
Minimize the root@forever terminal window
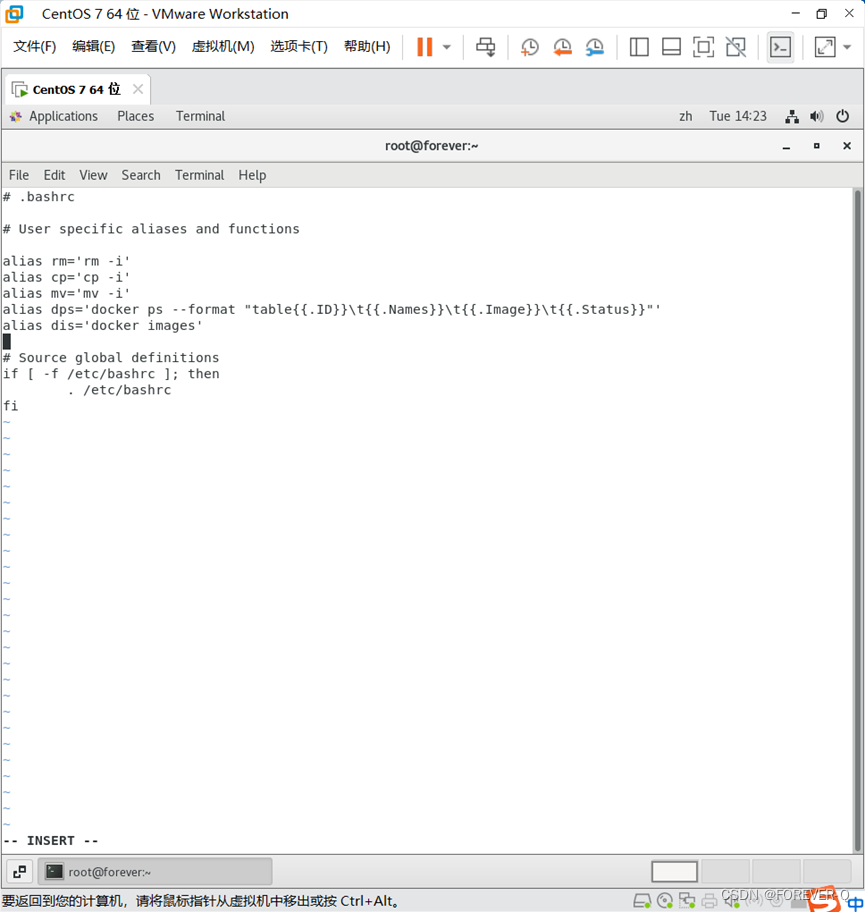(786, 147)
